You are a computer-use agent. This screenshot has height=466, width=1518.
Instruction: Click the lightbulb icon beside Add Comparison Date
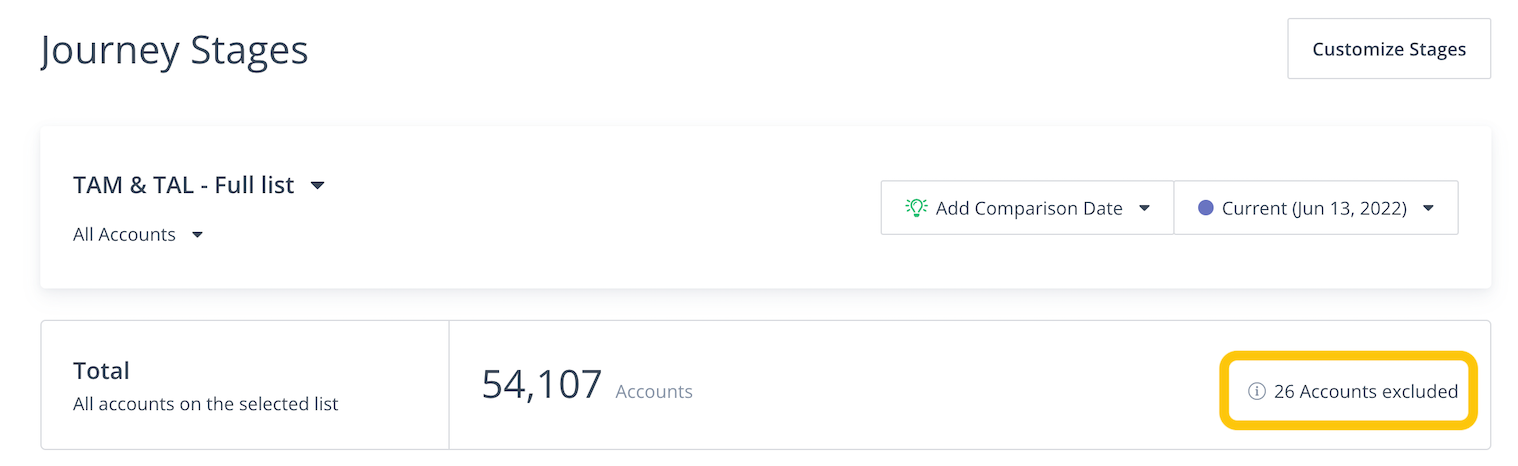916,208
